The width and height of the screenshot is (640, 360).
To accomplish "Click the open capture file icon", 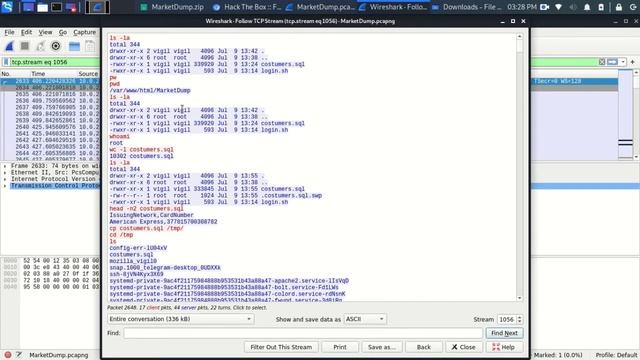I will (x=74, y=47).
